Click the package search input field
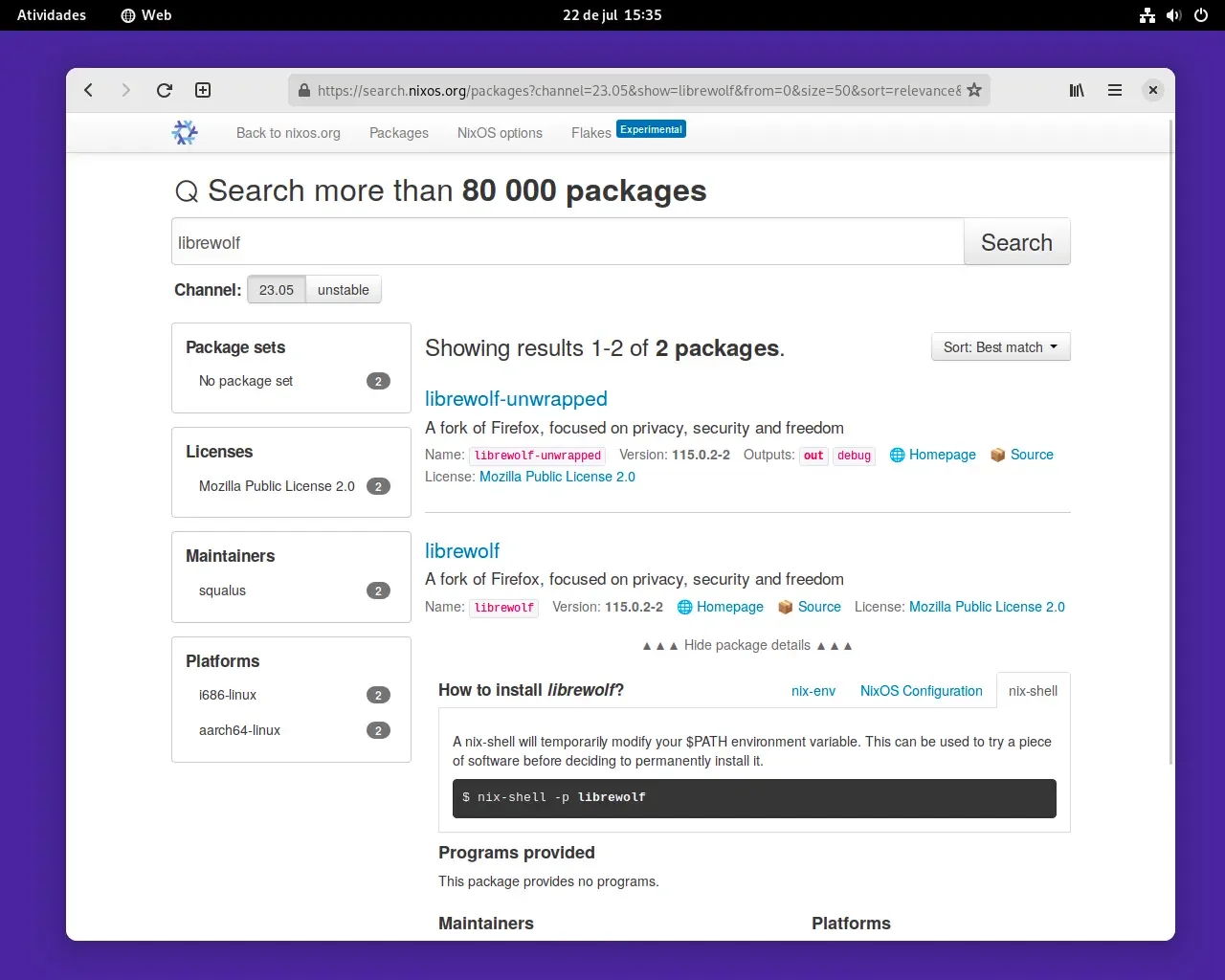The height and width of the screenshot is (980, 1225). (568, 242)
